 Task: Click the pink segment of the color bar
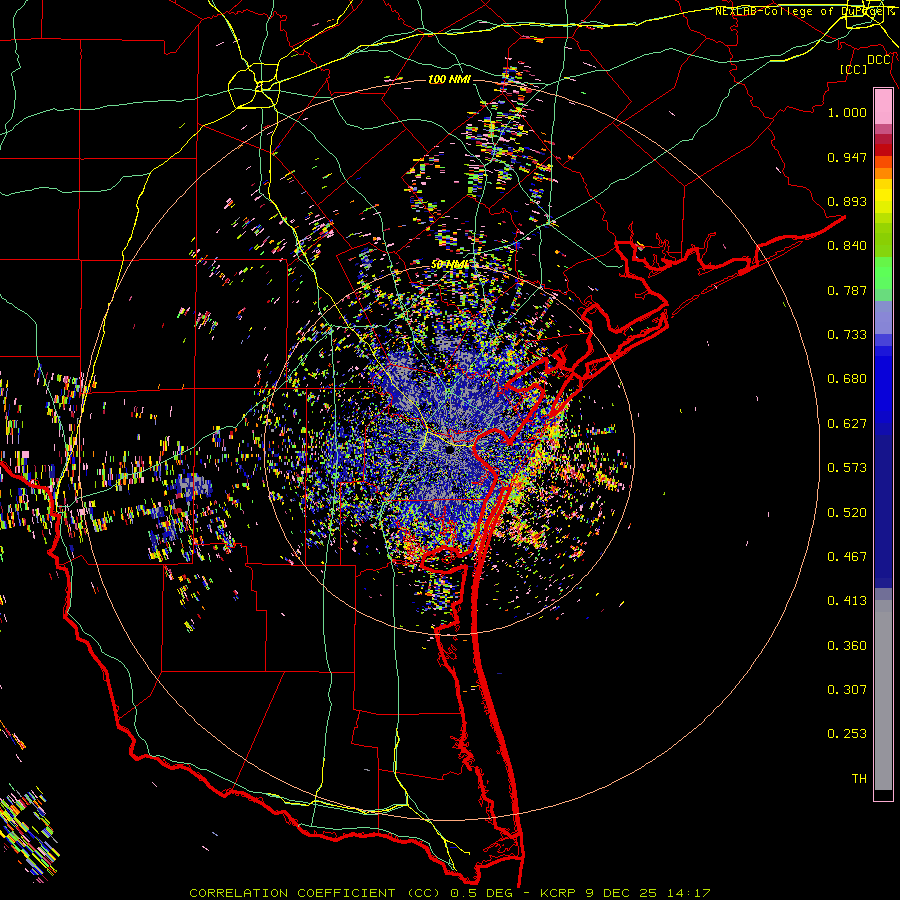click(883, 107)
